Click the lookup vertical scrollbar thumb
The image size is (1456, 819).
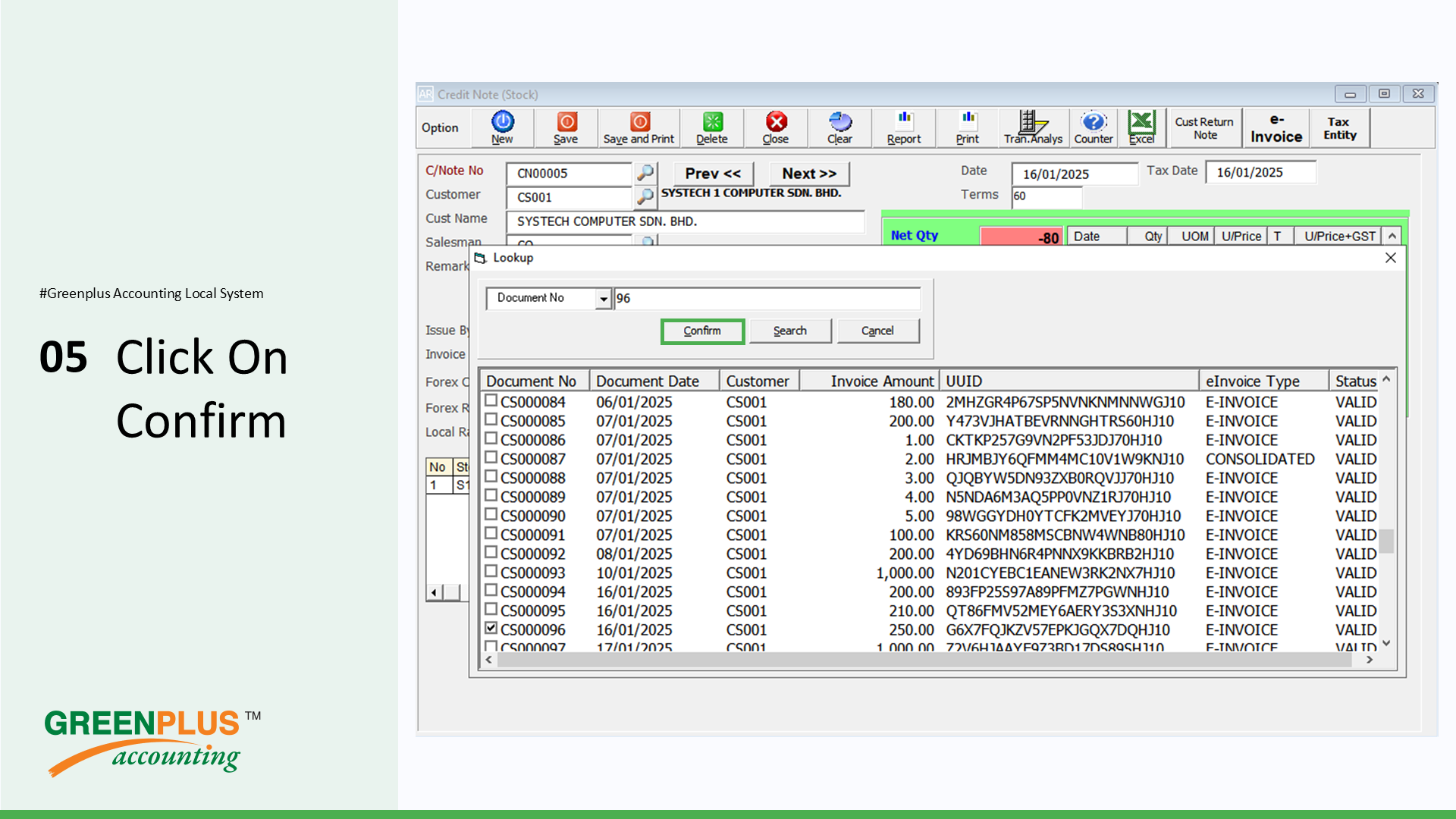[1387, 541]
